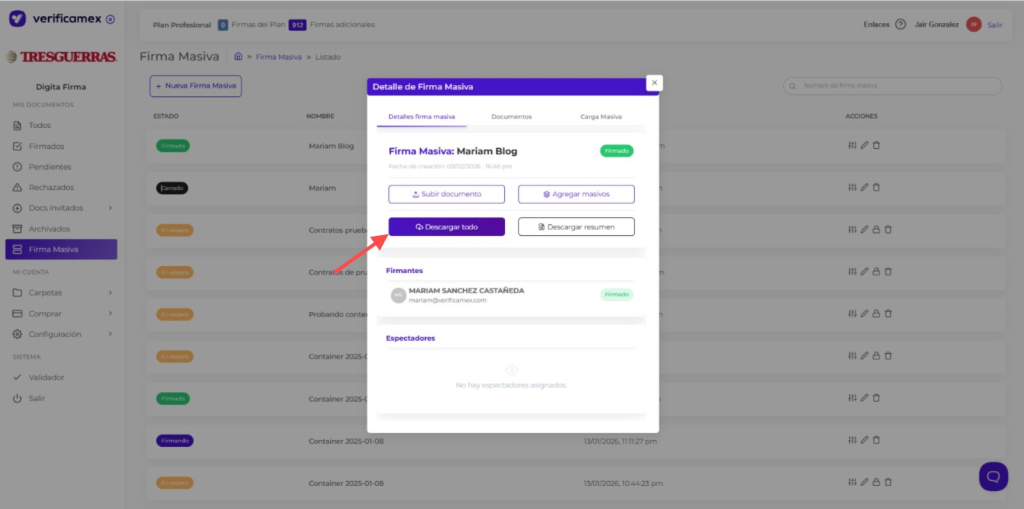Click the Jair Gonzalez user avatar
The width and height of the screenshot is (1024, 509).
point(973,24)
